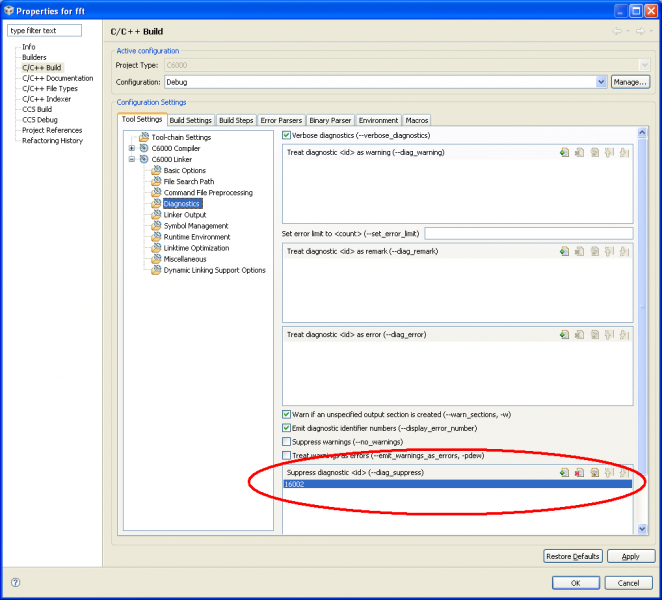
Task: Click the set_error_limit count field
Action: click(x=529, y=233)
